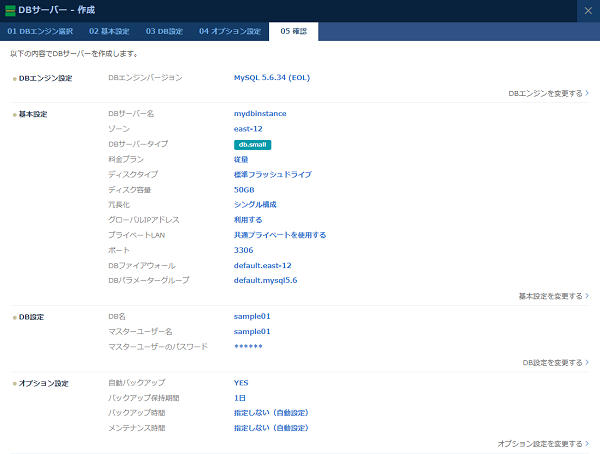Click the シングル構成 redundancy value

click(255, 205)
